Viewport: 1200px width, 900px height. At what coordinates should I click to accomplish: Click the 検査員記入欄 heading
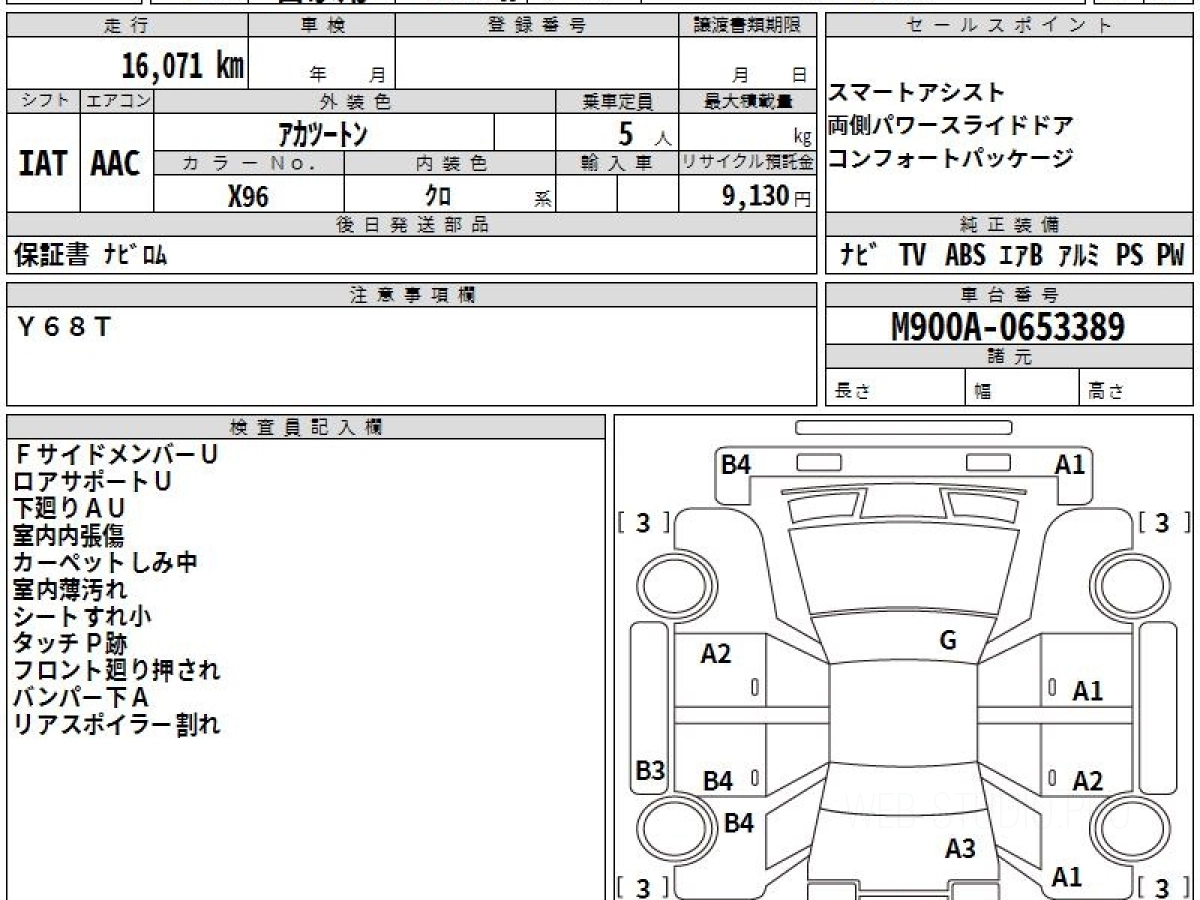(306, 427)
